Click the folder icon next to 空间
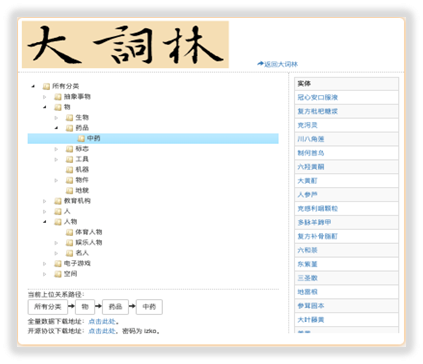 click(x=58, y=274)
